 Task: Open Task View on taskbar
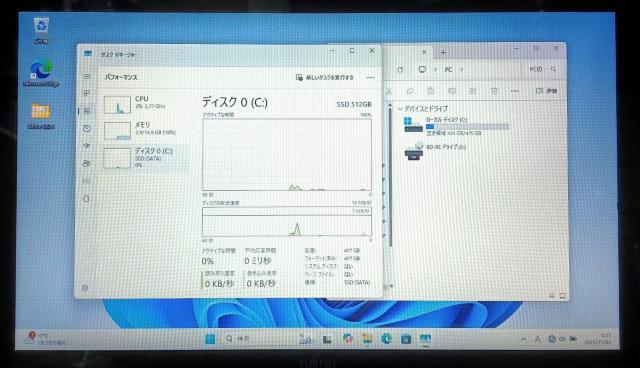327,339
